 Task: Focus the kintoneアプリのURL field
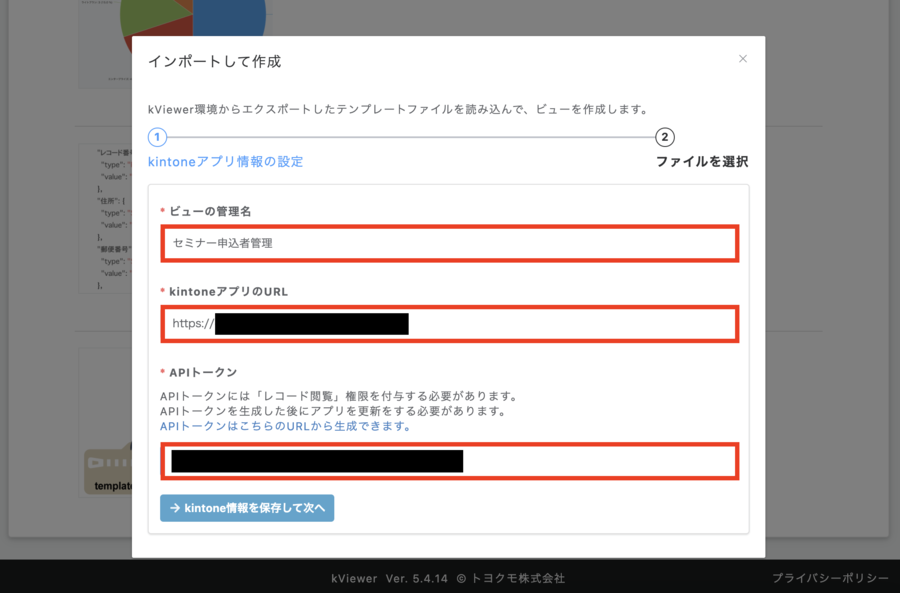(x=449, y=324)
